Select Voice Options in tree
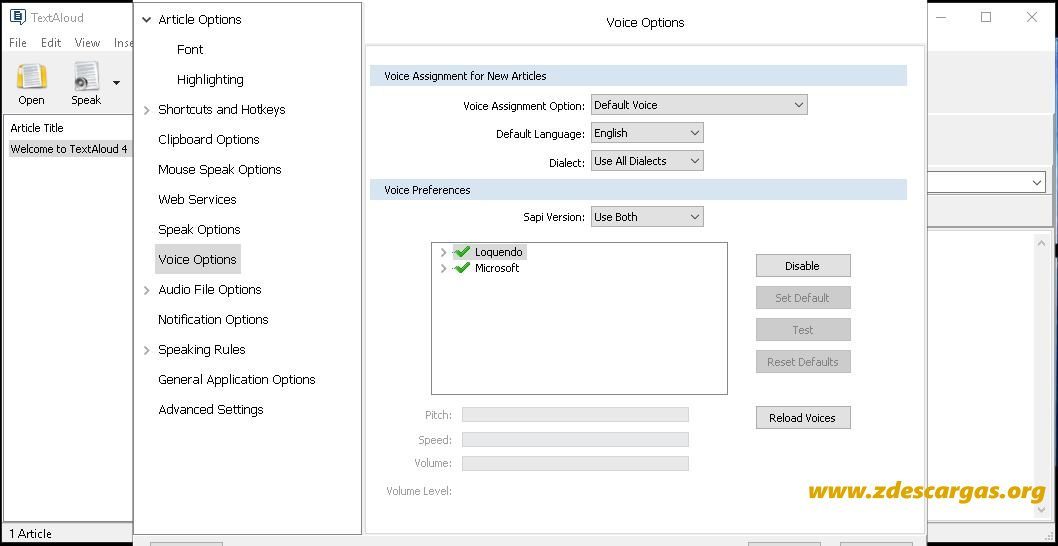This screenshot has height=546, width=1058. (197, 260)
